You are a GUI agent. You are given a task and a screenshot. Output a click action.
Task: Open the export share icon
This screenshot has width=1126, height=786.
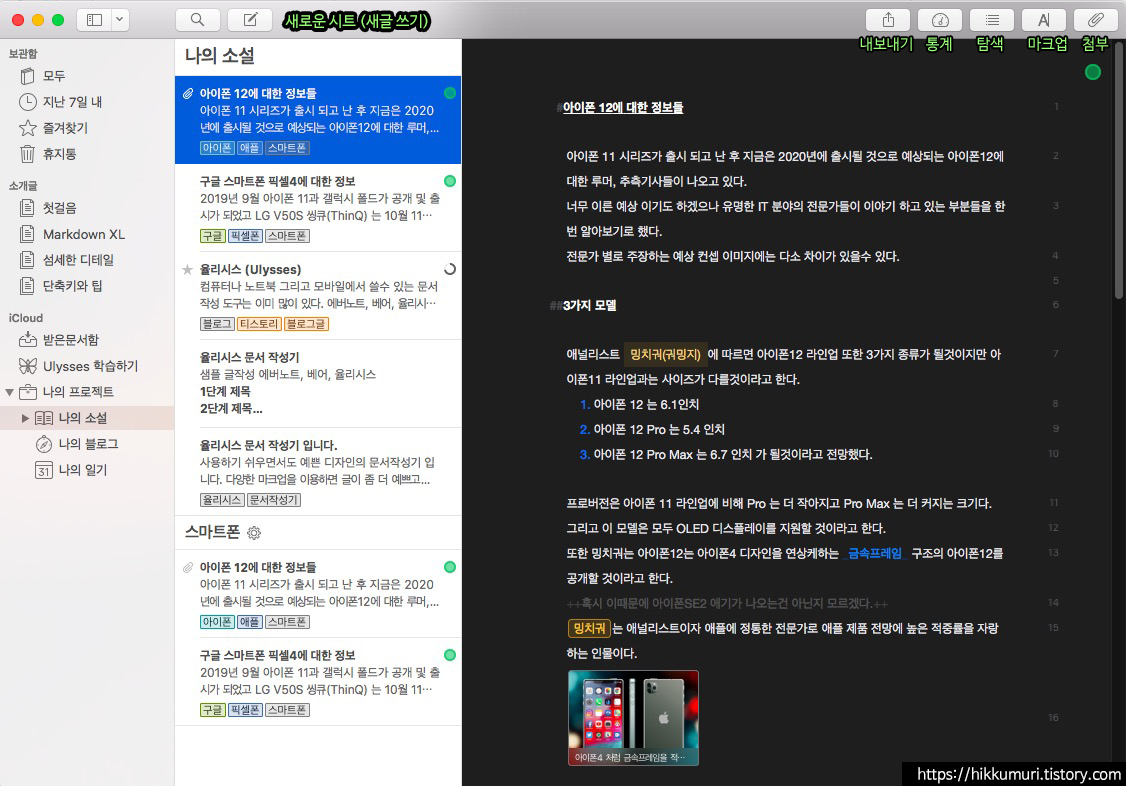(x=888, y=20)
